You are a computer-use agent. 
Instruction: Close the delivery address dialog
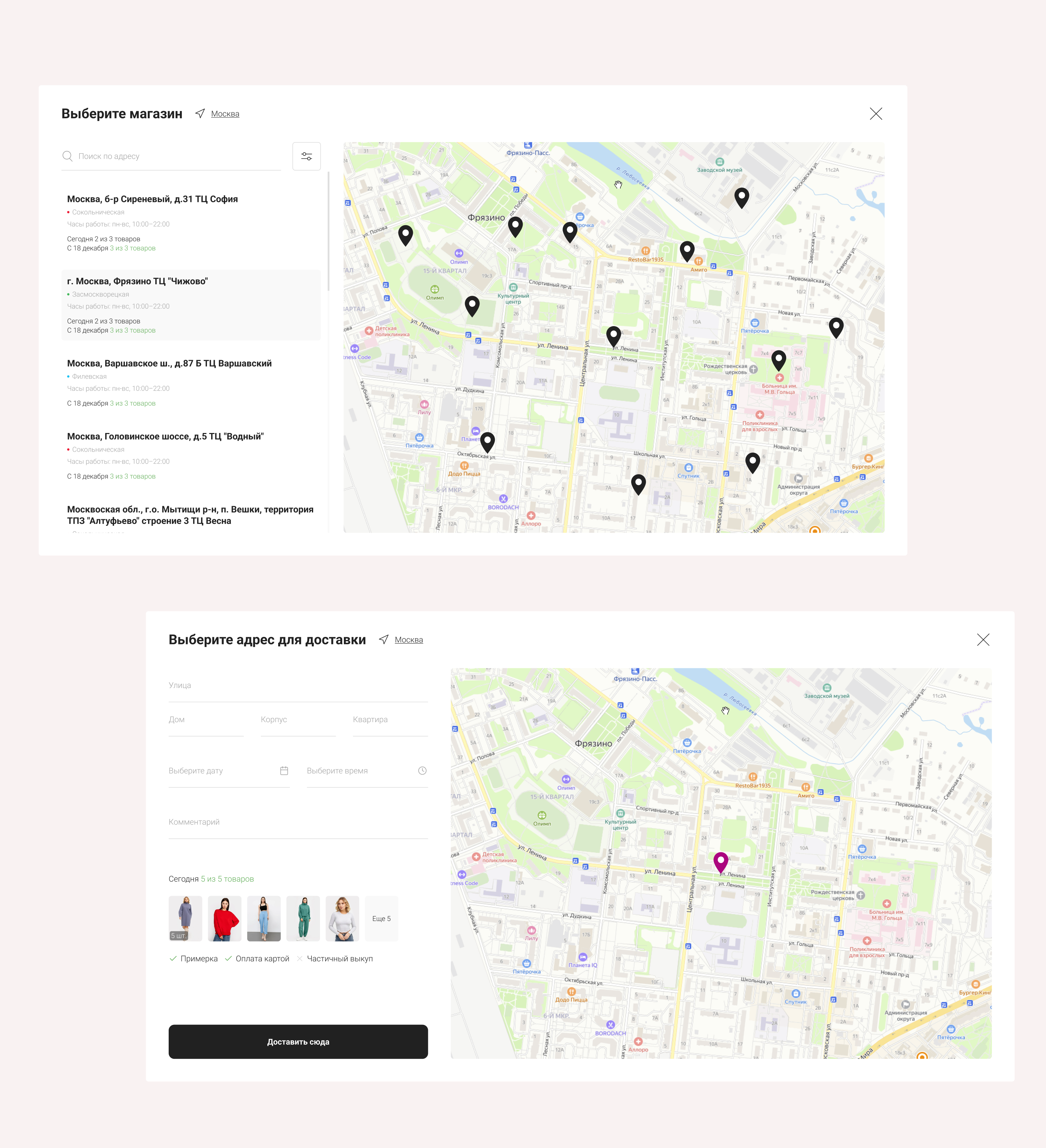click(983, 640)
